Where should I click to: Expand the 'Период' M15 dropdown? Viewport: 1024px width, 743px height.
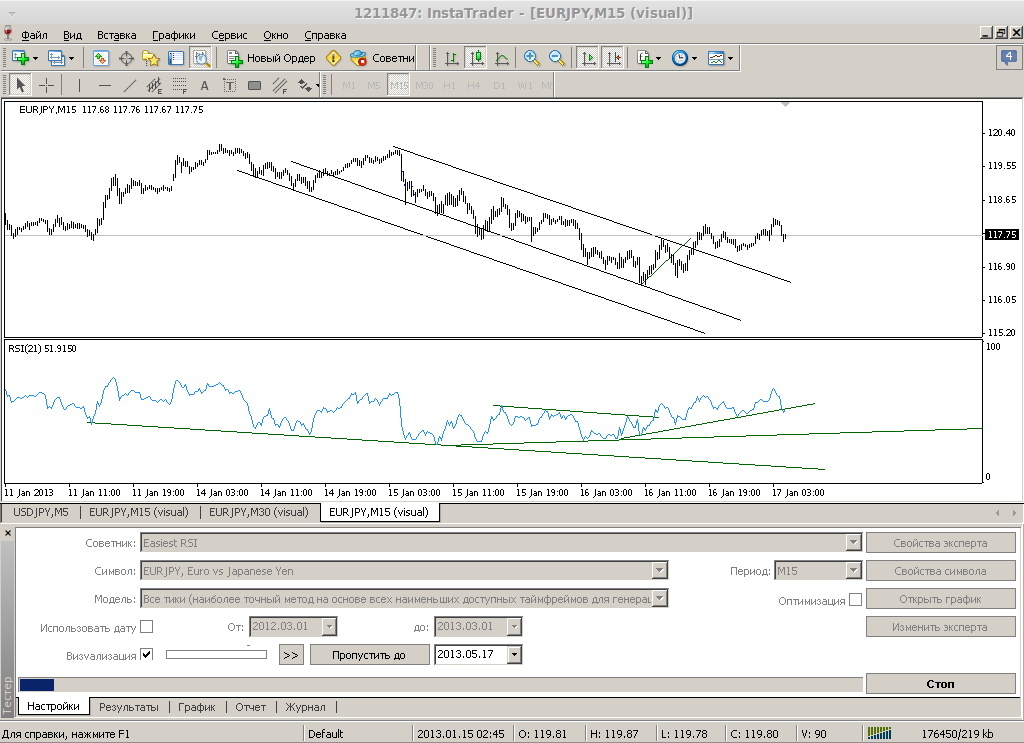point(853,571)
